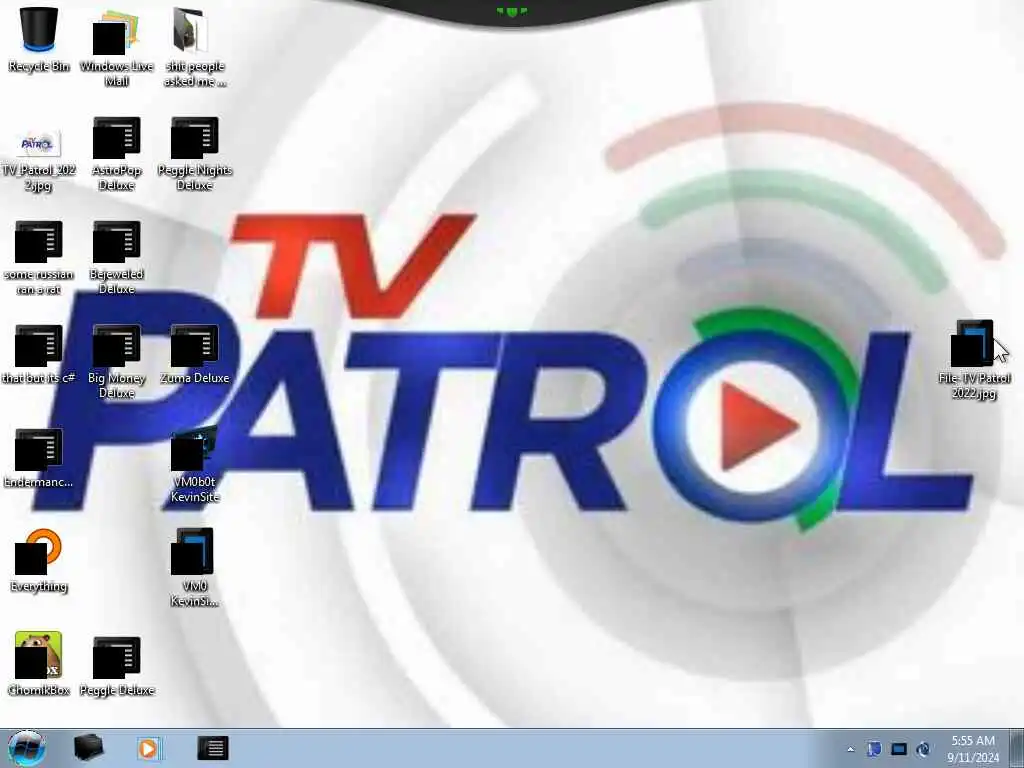The width and height of the screenshot is (1024, 768).
Task: Show hidden system tray icons
Action: click(x=850, y=749)
